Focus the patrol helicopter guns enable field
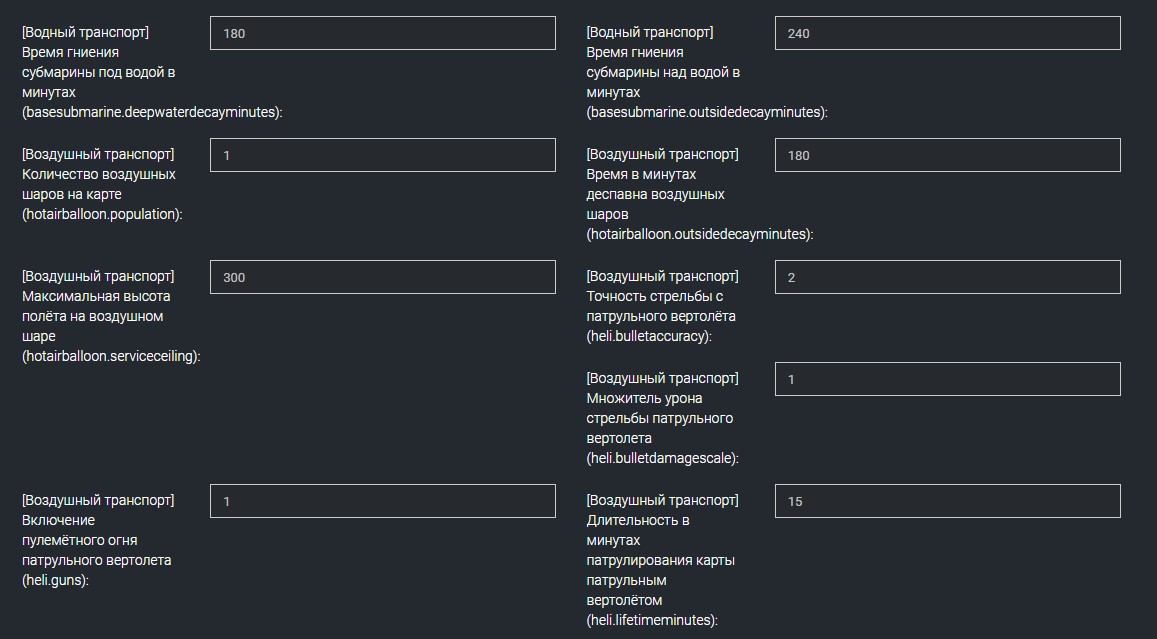This screenshot has height=639, width=1157. coord(383,500)
